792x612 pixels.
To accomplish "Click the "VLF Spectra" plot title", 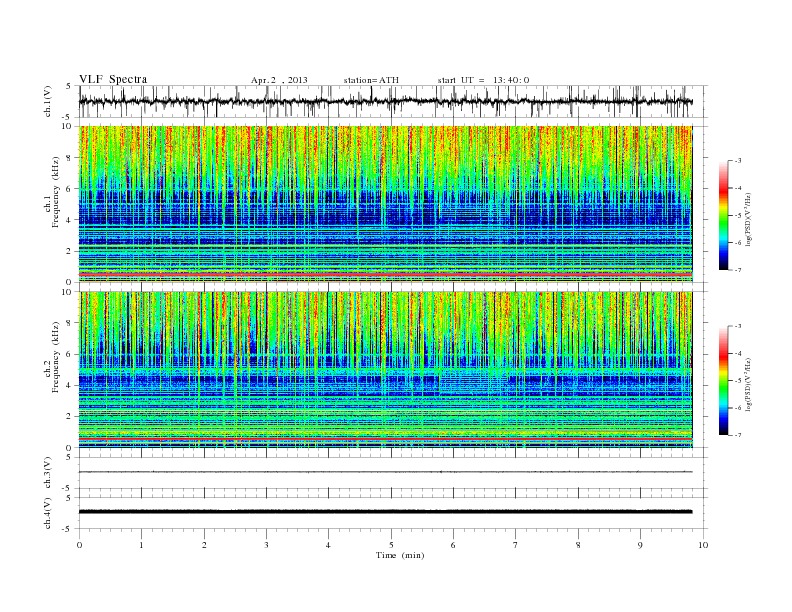I will click(113, 79).
